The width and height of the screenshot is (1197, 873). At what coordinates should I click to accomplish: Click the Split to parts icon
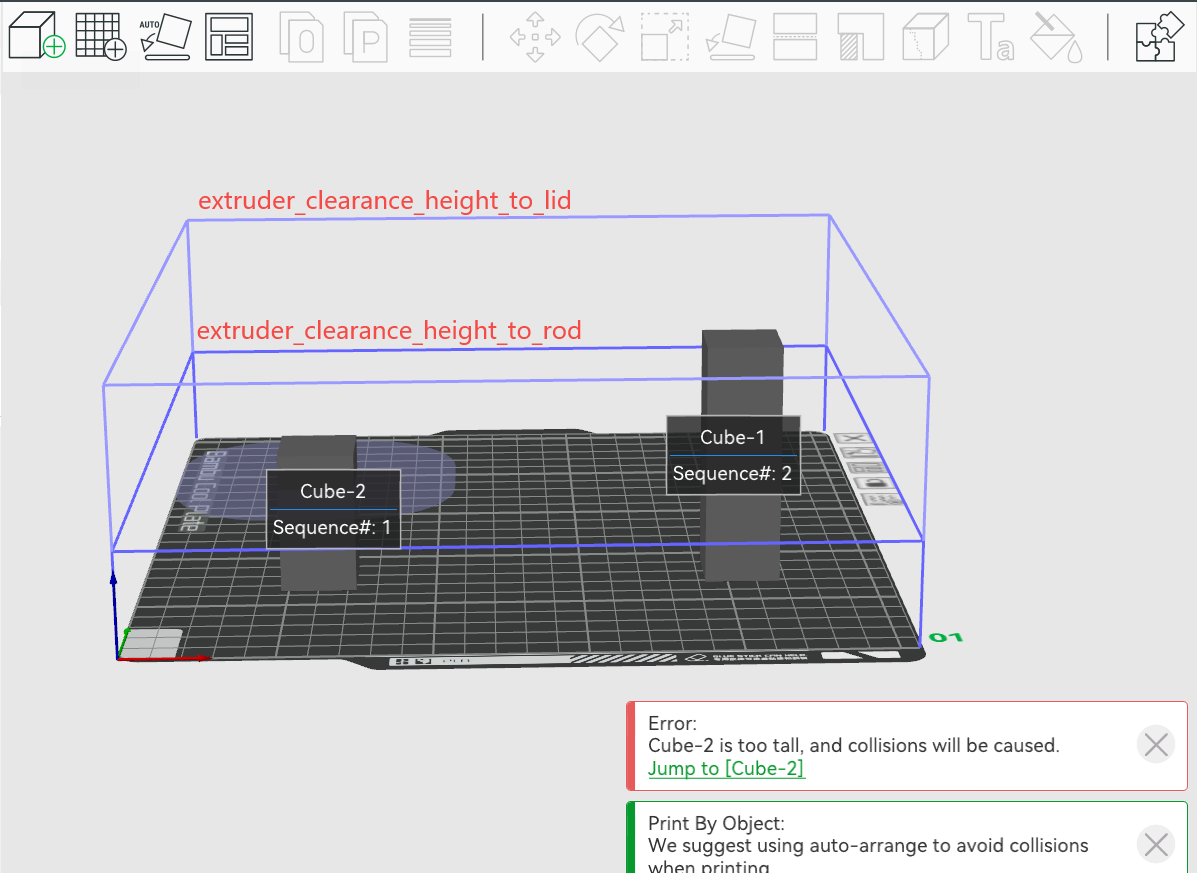366,37
